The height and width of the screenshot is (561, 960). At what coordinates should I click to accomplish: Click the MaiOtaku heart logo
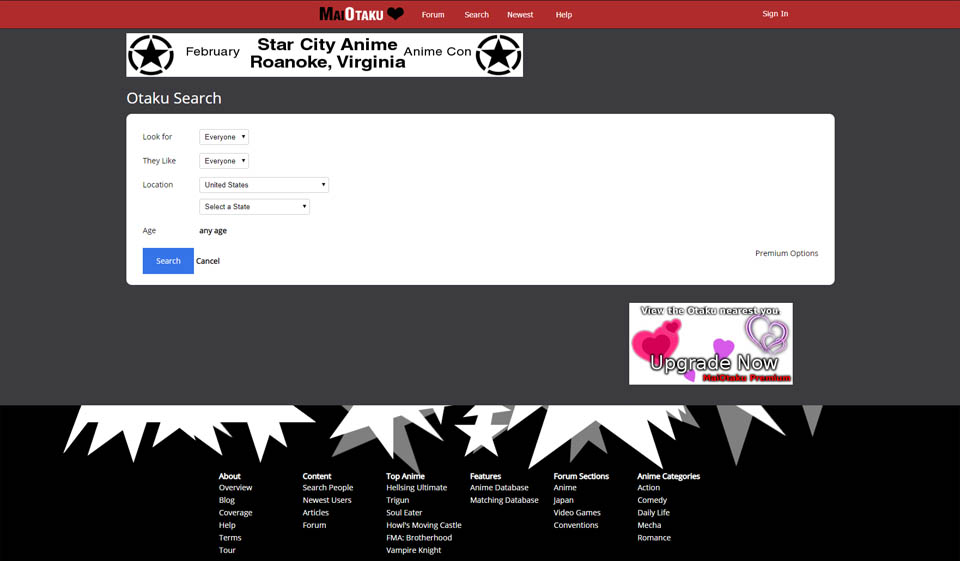pyautogui.click(x=361, y=14)
